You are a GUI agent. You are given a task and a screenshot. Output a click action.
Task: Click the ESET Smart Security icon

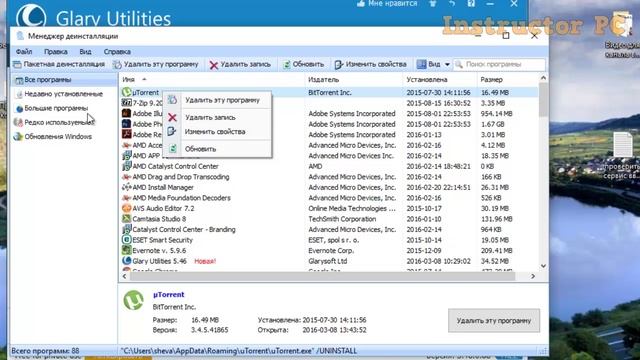127,240
